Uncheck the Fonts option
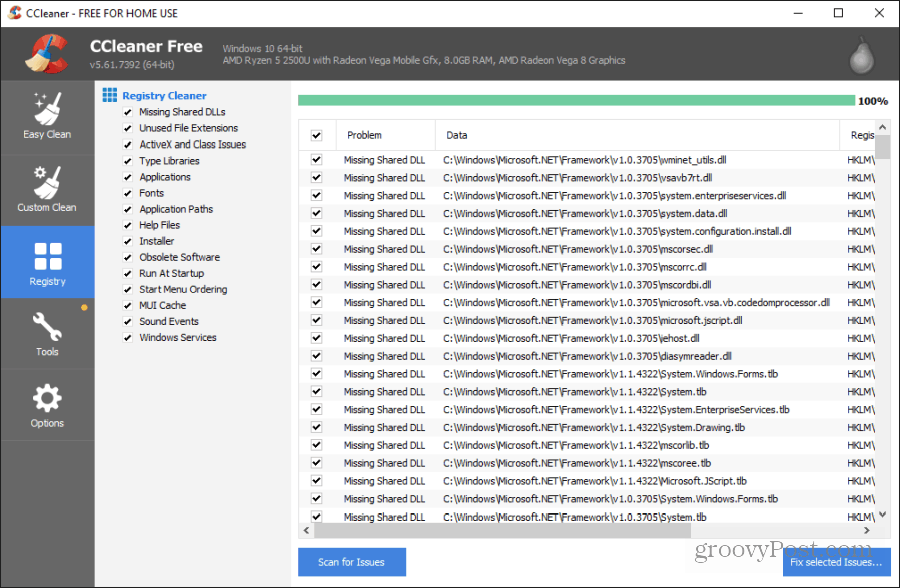The width and height of the screenshot is (900, 588). [x=128, y=193]
